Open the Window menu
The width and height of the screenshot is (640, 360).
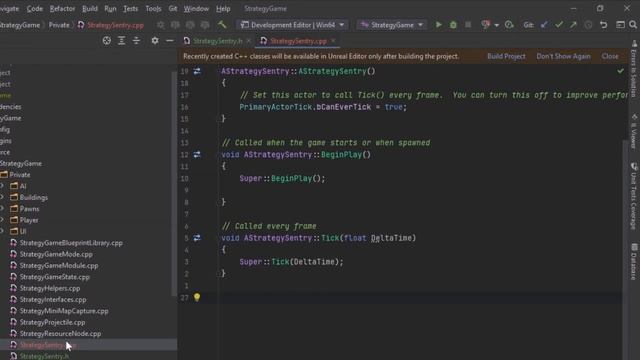[196, 9]
